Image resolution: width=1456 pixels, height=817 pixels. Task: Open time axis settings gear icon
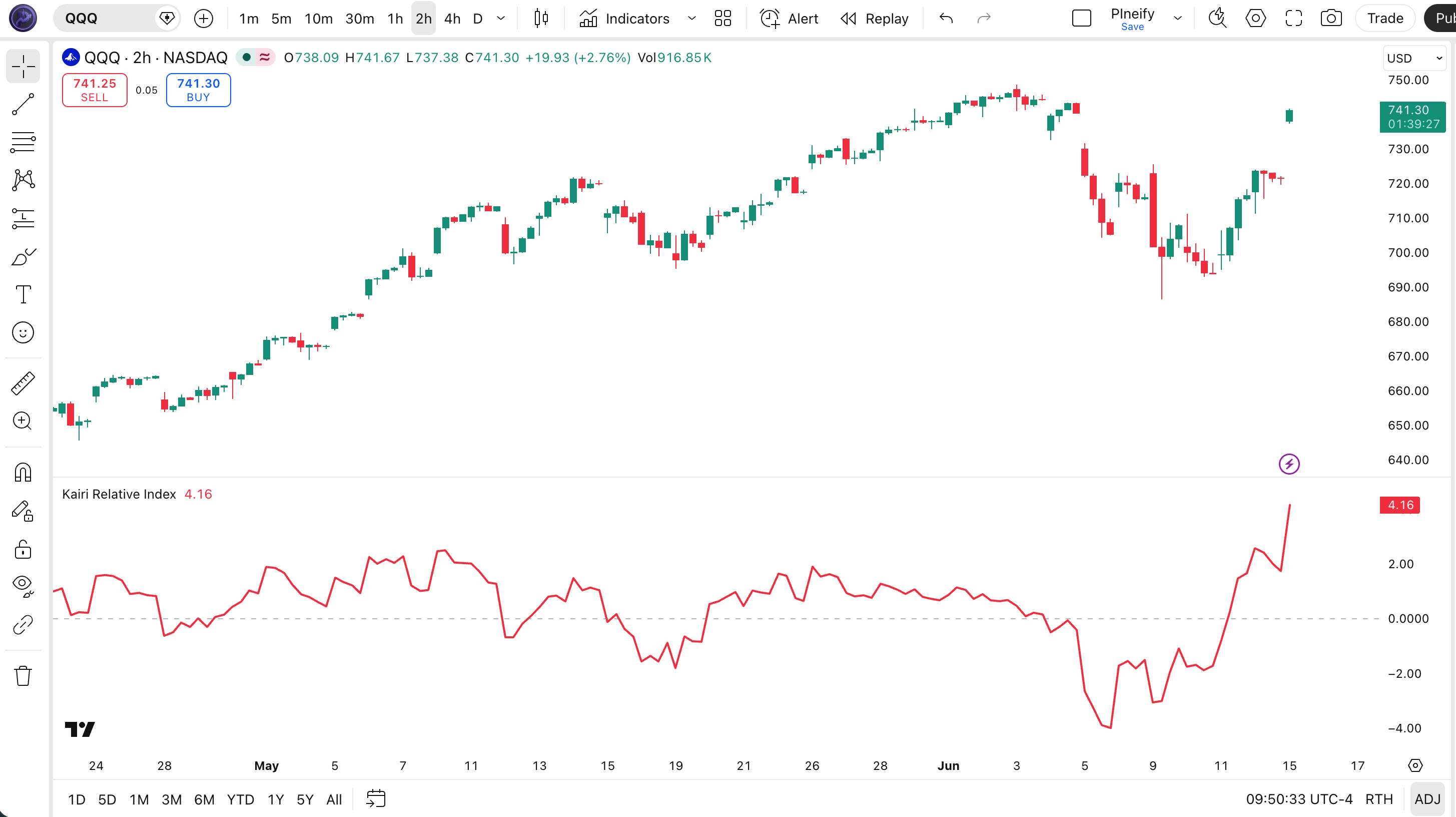pyautogui.click(x=1415, y=765)
